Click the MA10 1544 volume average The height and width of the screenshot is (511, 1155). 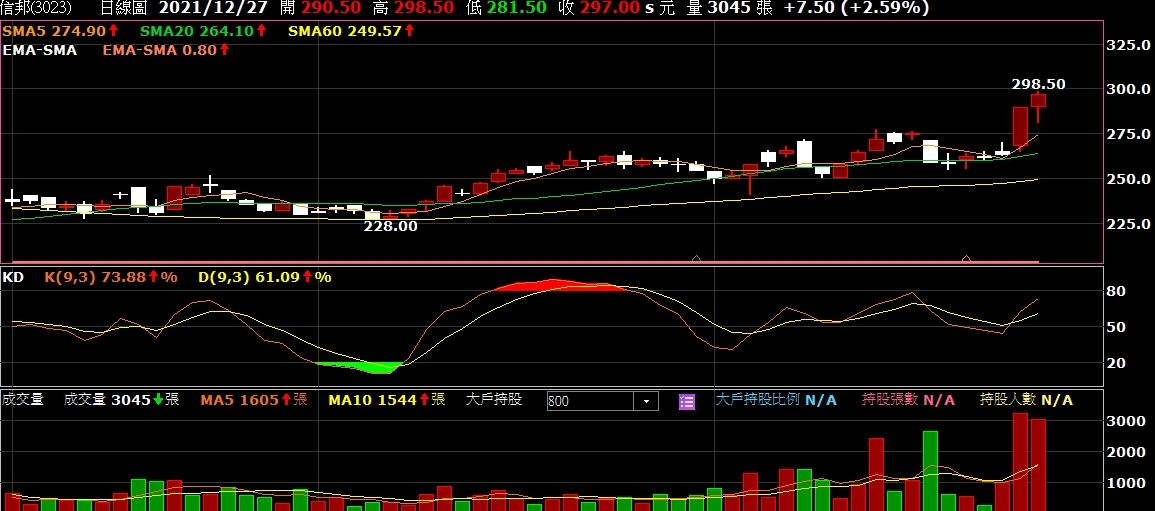pyautogui.click(x=387, y=400)
